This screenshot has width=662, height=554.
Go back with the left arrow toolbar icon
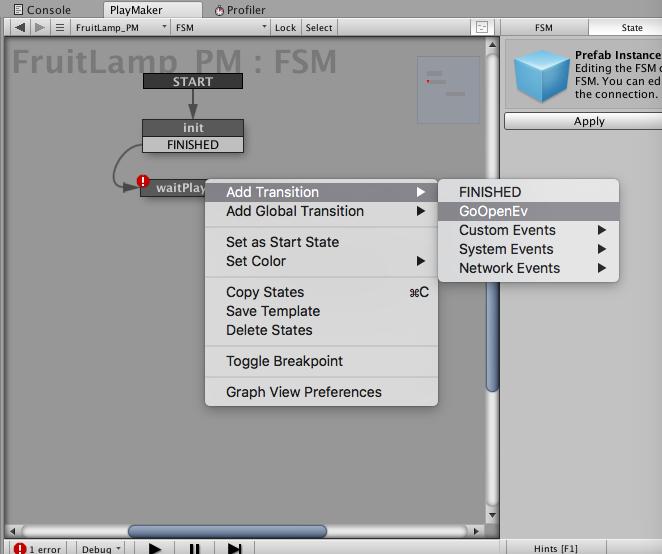click(x=20, y=28)
